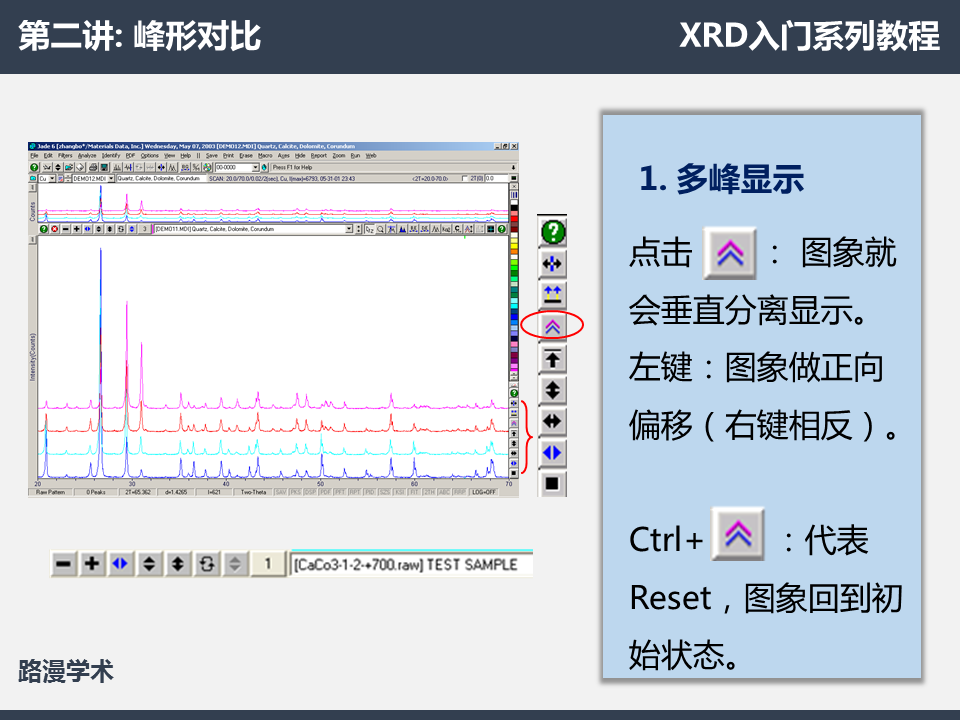960x720 pixels.
Task: Click the 2T=65.362 status bar value
Action: click(x=138, y=492)
